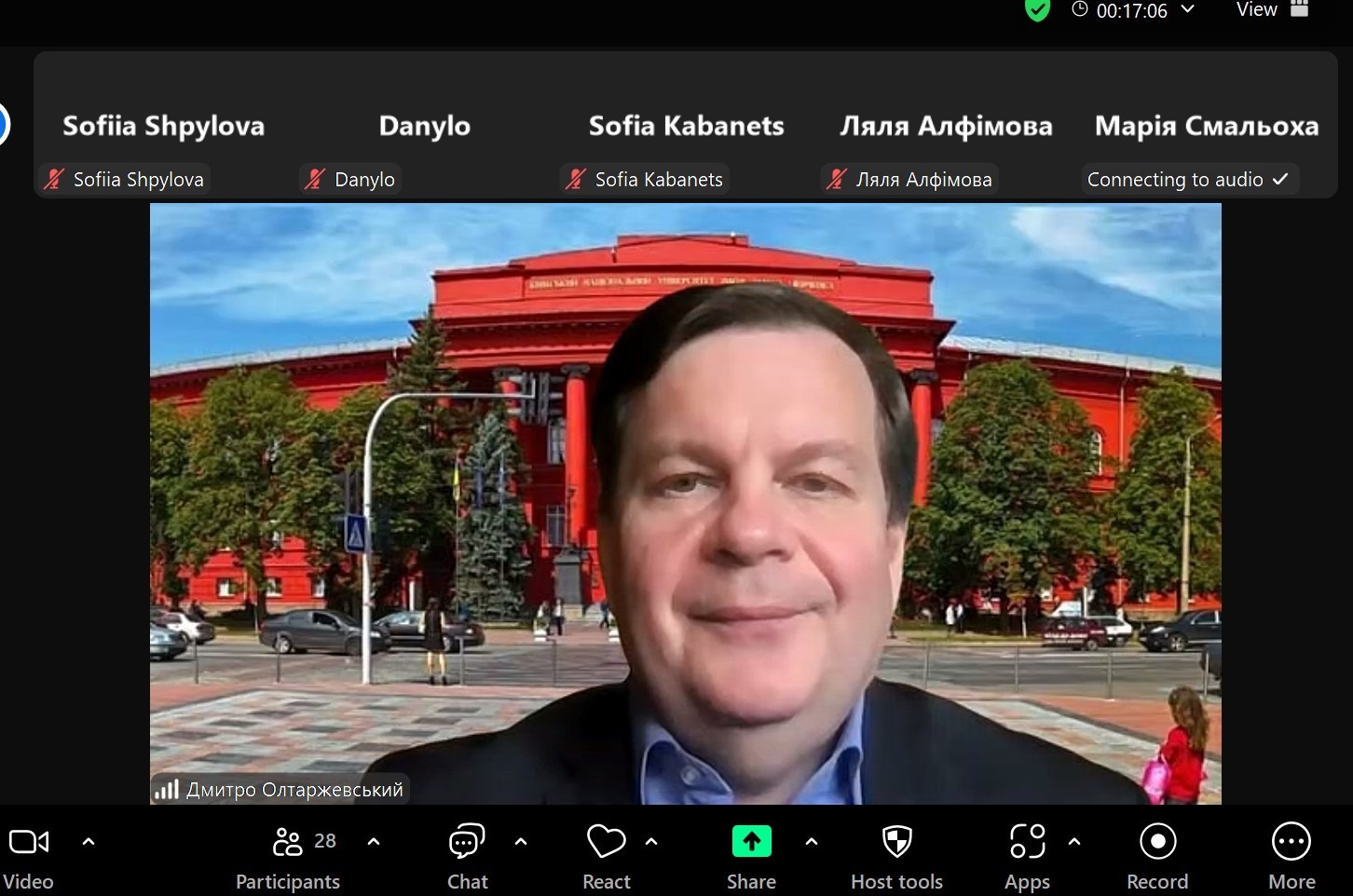Click the main speaker video feed
The width and height of the screenshot is (1353, 896).
tap(686, 504)
